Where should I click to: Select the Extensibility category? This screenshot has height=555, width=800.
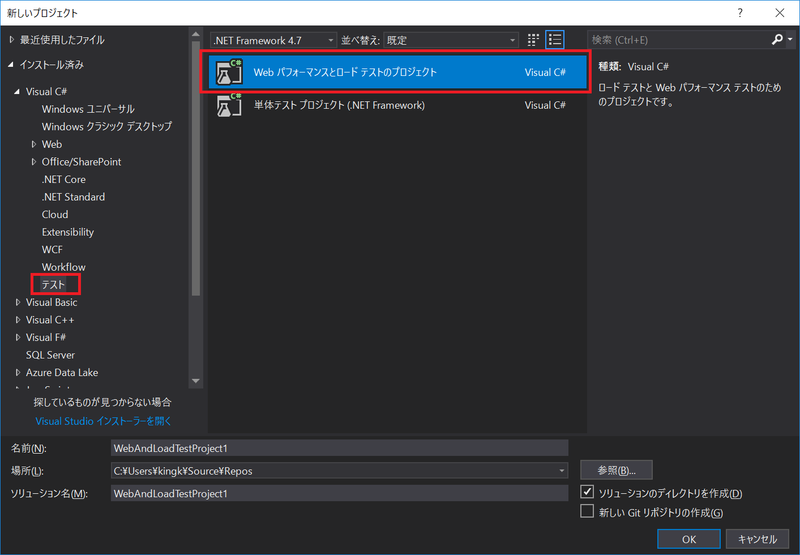click(x=68, y=232)
